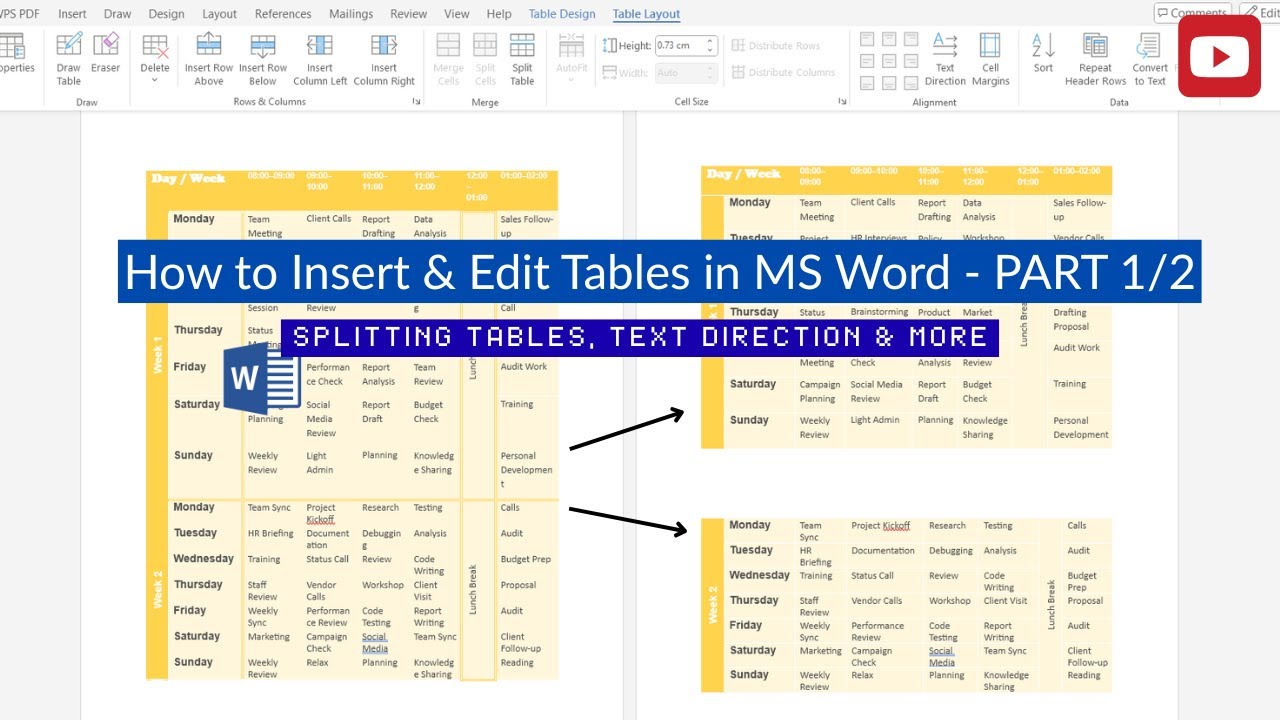Open the Design tab
This screenshot has height=720, width=1280.
166,14
